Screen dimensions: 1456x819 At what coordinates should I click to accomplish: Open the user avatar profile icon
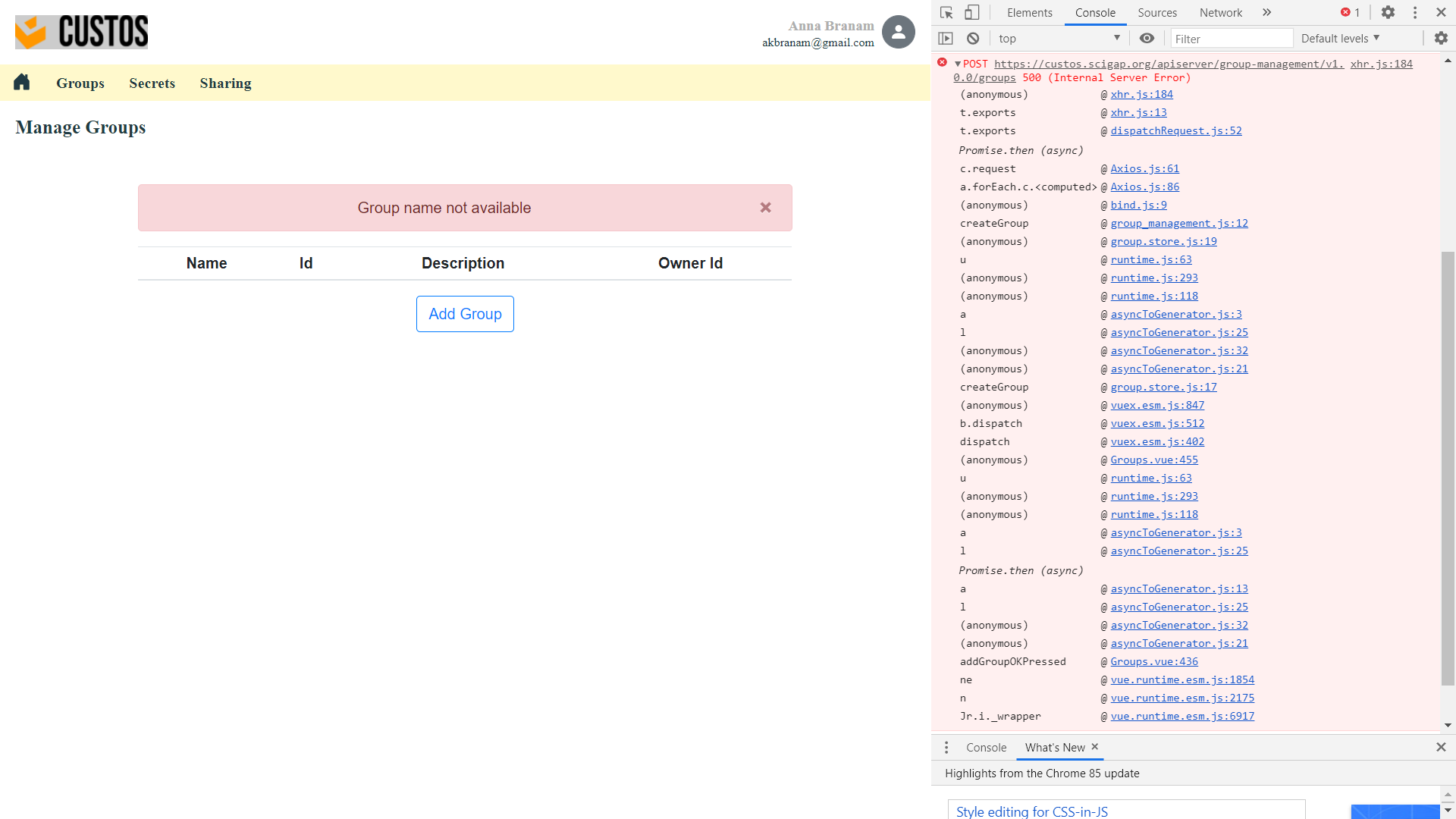[899, 32]
